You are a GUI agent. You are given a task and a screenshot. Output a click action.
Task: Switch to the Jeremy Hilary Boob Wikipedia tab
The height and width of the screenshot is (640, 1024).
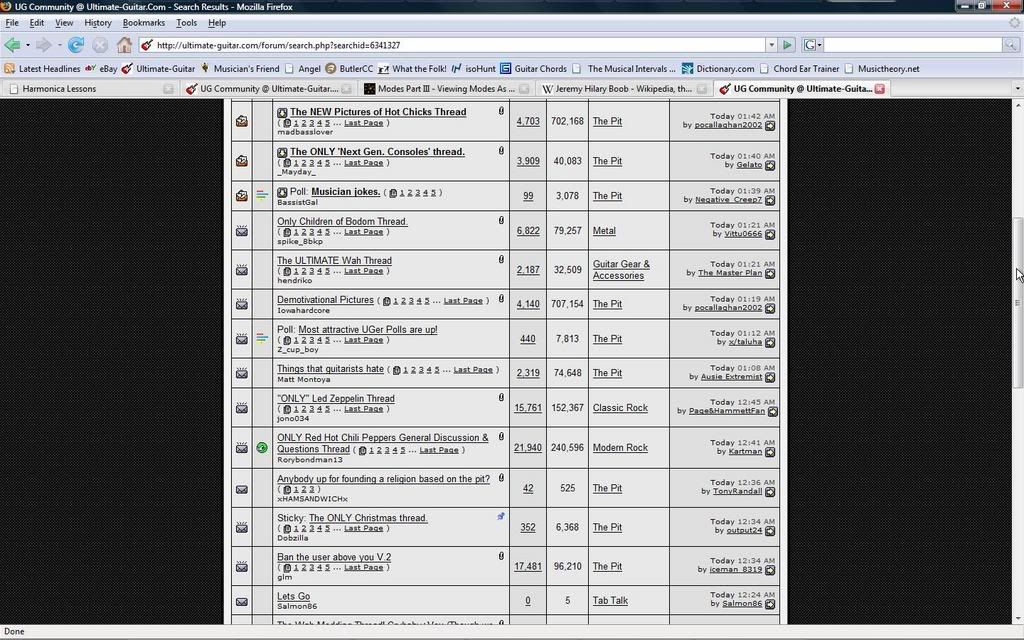pos(624,89)
